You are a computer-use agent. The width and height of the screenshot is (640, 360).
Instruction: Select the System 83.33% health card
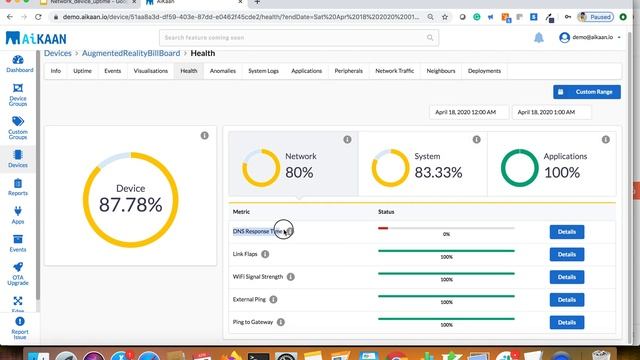point(422,164)
